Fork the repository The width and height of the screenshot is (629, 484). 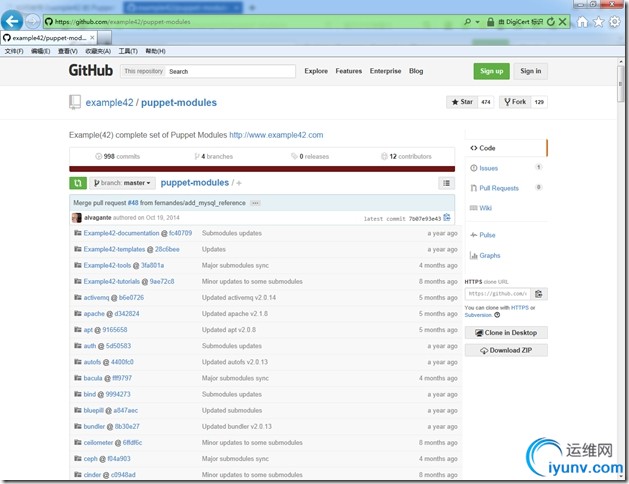(x=515, y=102)
